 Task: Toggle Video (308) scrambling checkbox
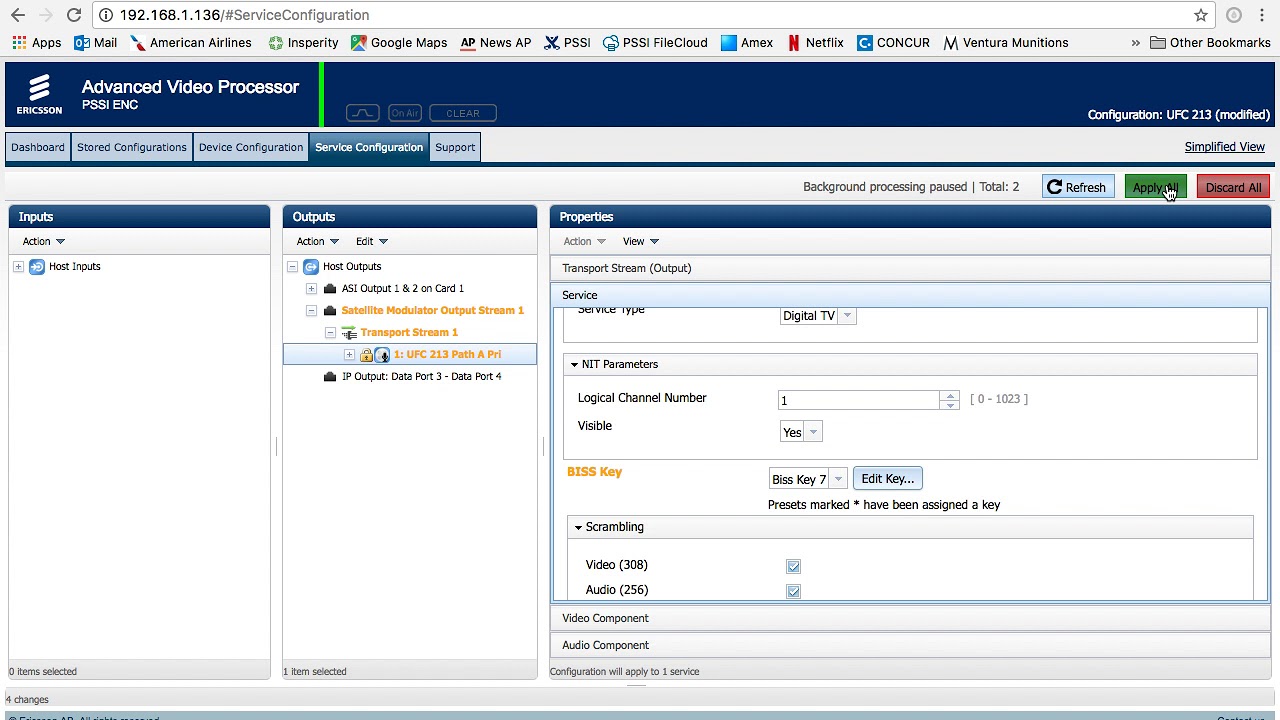[793, 566]
